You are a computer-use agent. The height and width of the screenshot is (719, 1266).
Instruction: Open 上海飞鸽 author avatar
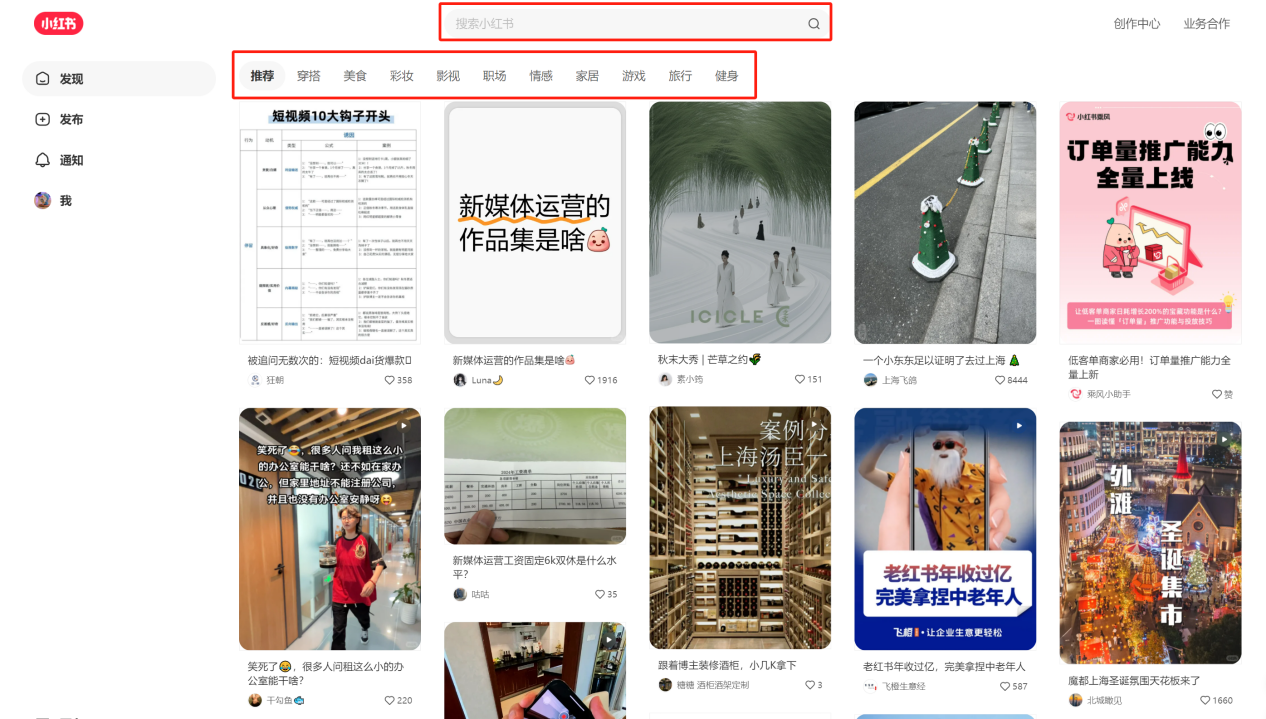[x=870, y=380]
